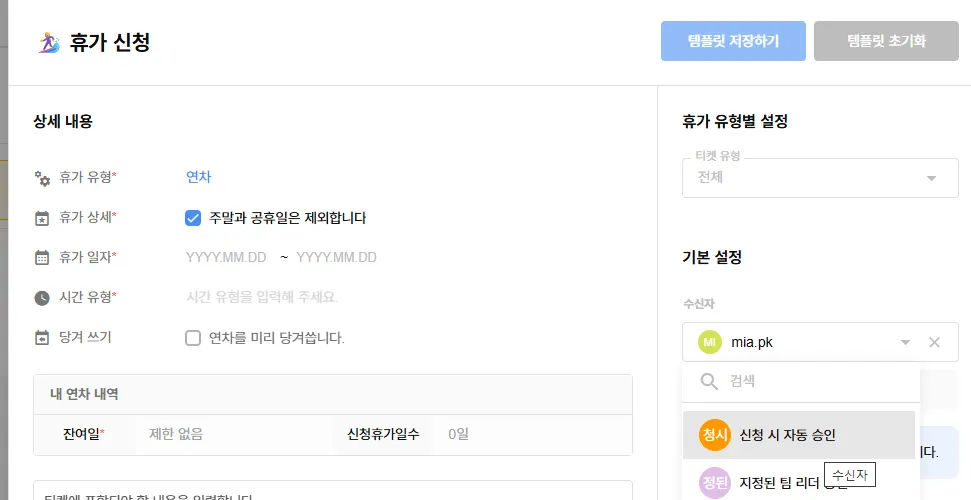971x500 pixels.
Task: Click the 시간 유형을 입력해 주세요 field
Action: point(262,297)
